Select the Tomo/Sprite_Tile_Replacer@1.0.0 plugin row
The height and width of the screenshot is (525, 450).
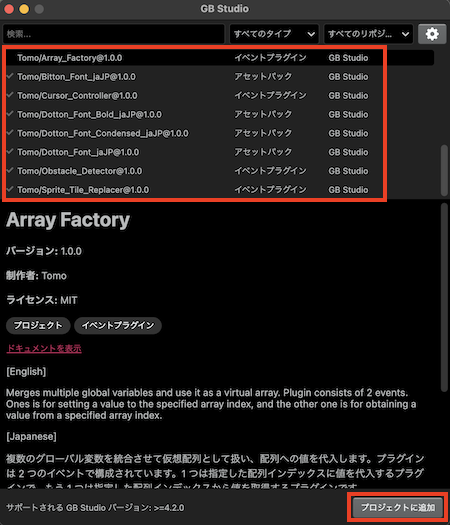pos(219,190)
